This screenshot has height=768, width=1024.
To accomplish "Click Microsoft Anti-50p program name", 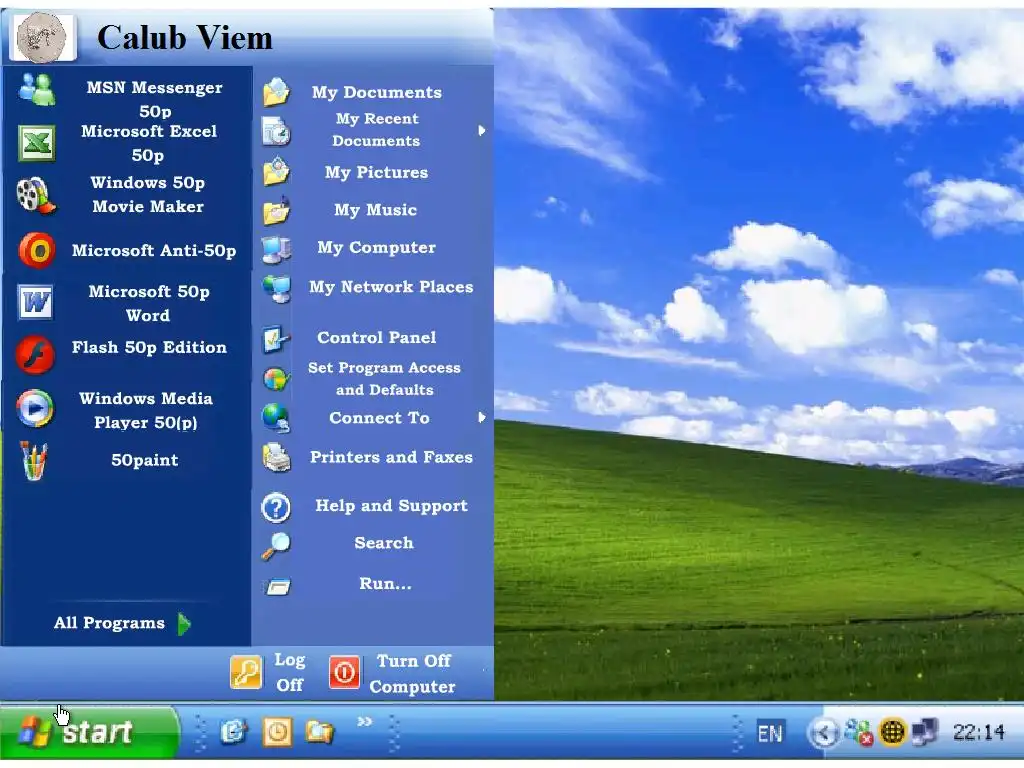I will pyautogui.click(x=154, y=250).
